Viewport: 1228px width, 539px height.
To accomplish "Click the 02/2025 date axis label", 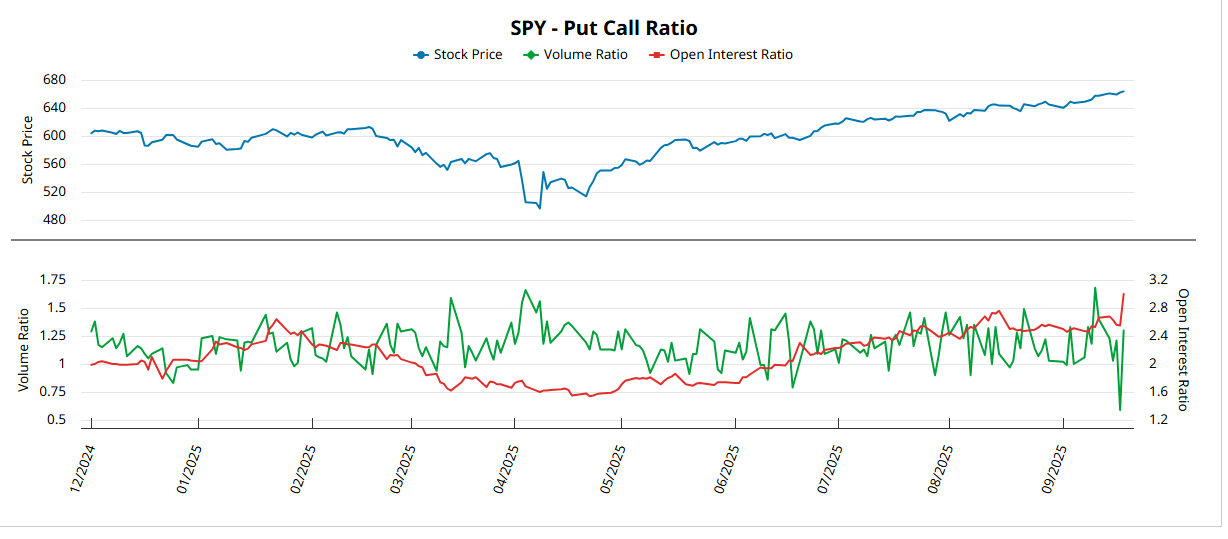I will point(303,469).
